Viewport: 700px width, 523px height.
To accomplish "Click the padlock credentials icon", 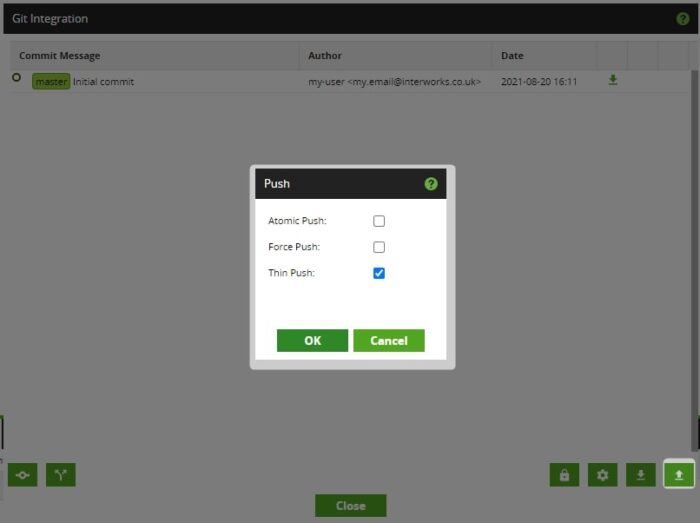I will click(x=564, y=475).
